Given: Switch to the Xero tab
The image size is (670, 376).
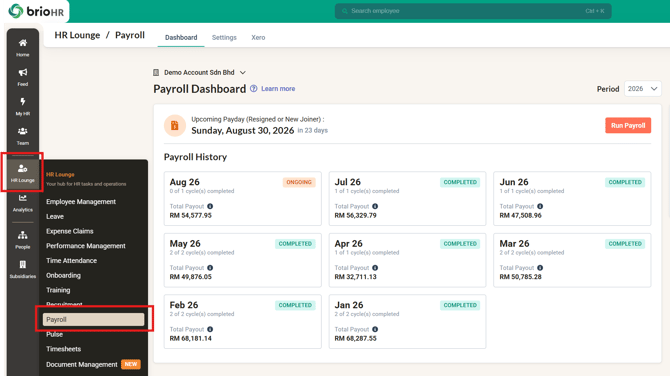Looking at the screenshot, I should point(258,38).
